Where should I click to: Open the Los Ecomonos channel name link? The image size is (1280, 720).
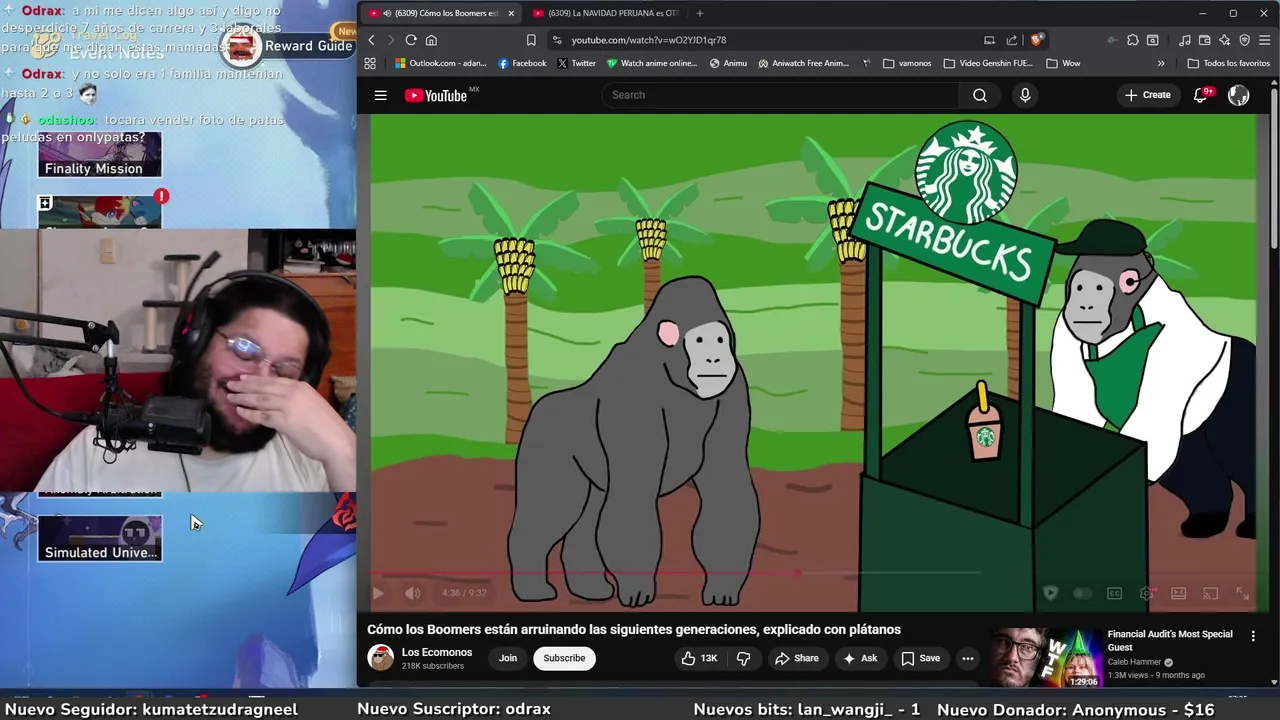(437, 652)
